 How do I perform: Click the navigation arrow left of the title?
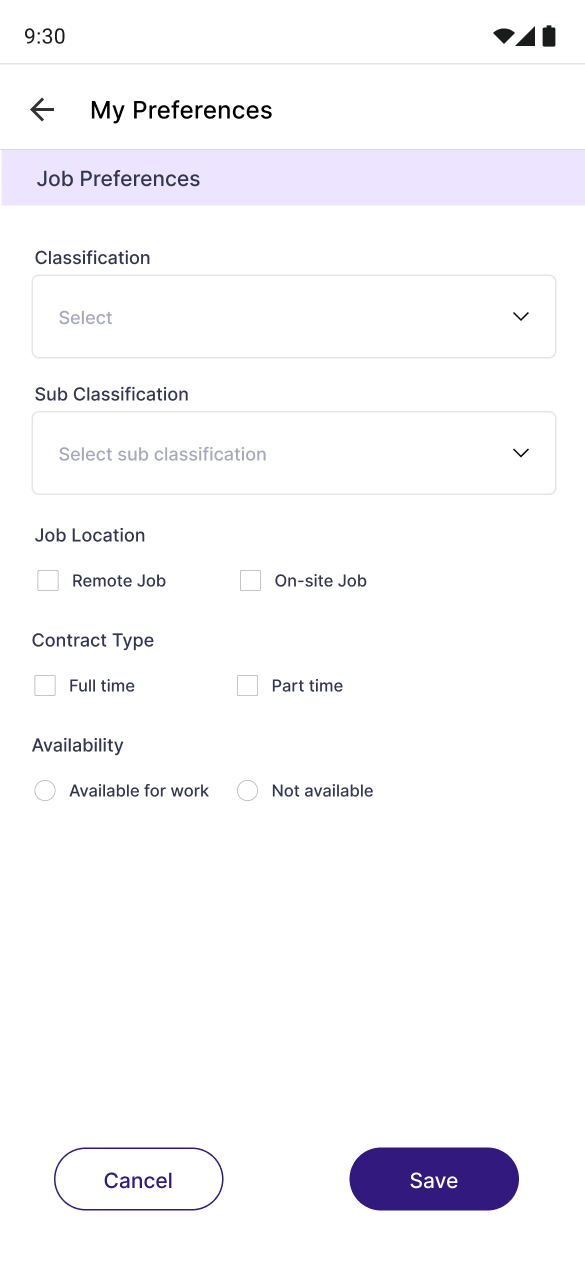click(x=42, y=110)
